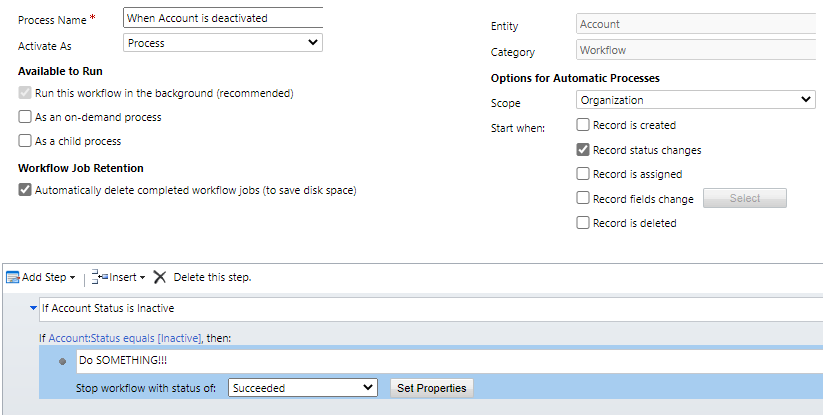Open the Scope Organization dropdown

[x=695, y=100]
